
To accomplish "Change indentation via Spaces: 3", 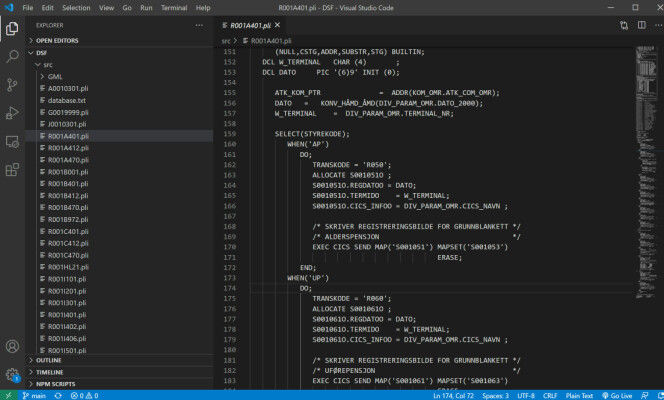I will pos(495,395).
